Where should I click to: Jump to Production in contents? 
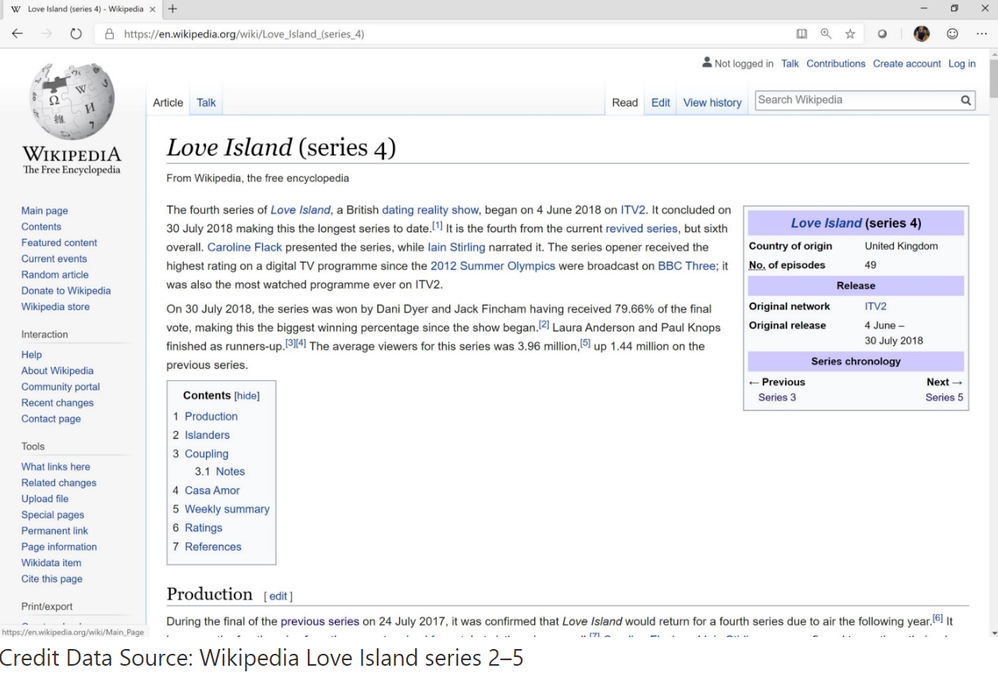211,416
